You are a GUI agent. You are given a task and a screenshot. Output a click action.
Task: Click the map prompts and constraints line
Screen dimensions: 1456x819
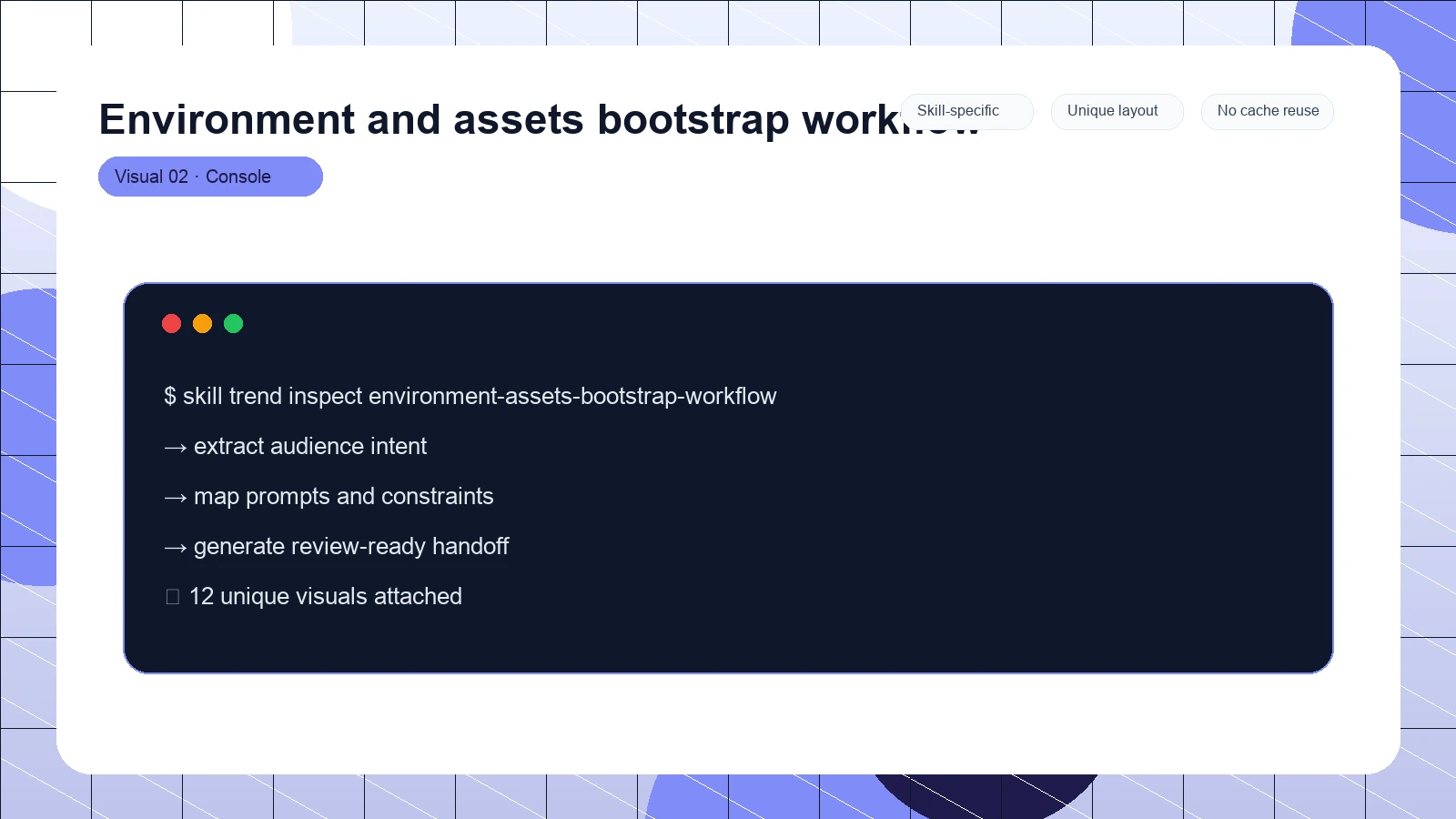pyautogui.click(x=329, y=496)
